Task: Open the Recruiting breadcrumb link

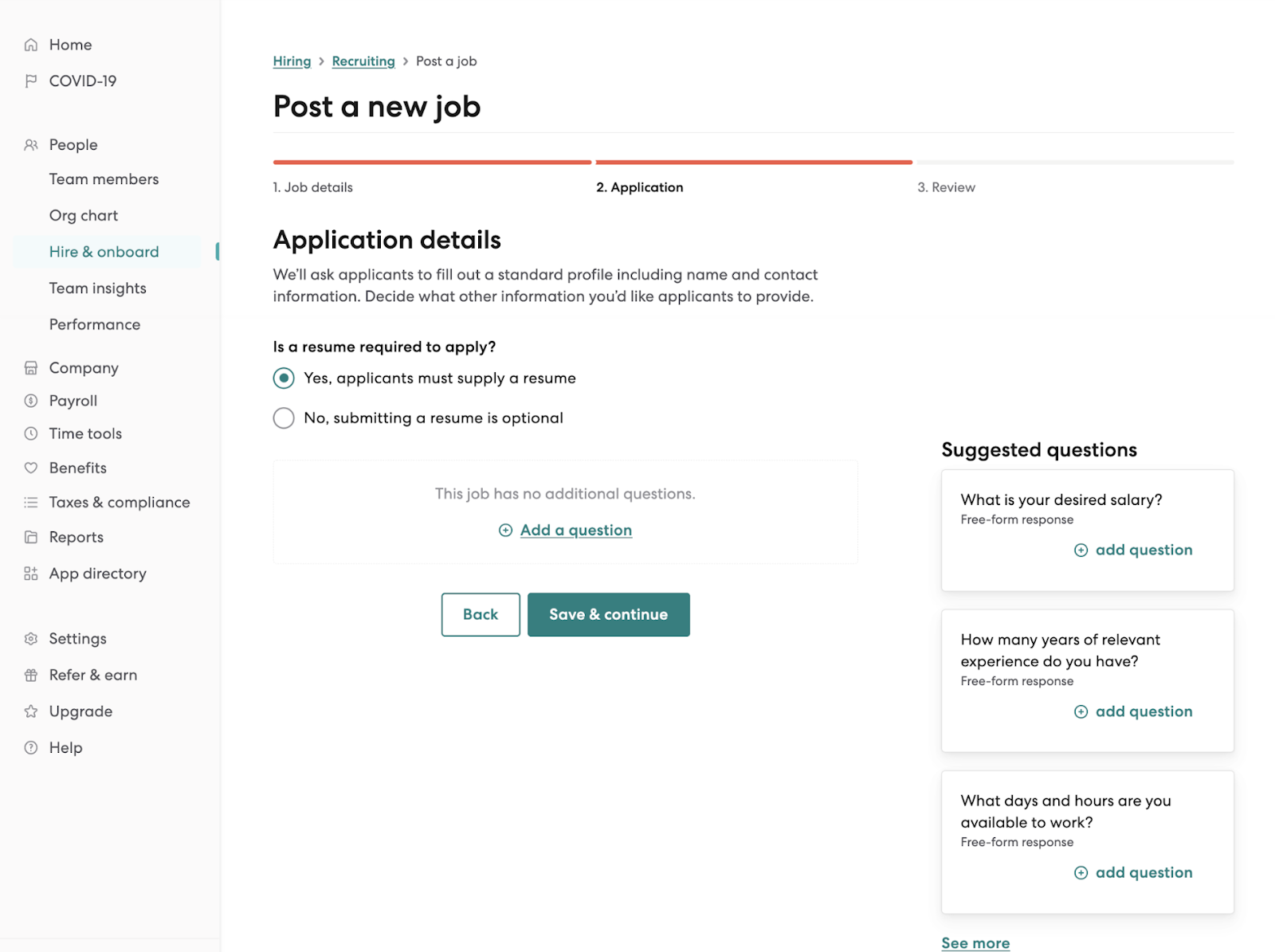Action: coord(363,61)
